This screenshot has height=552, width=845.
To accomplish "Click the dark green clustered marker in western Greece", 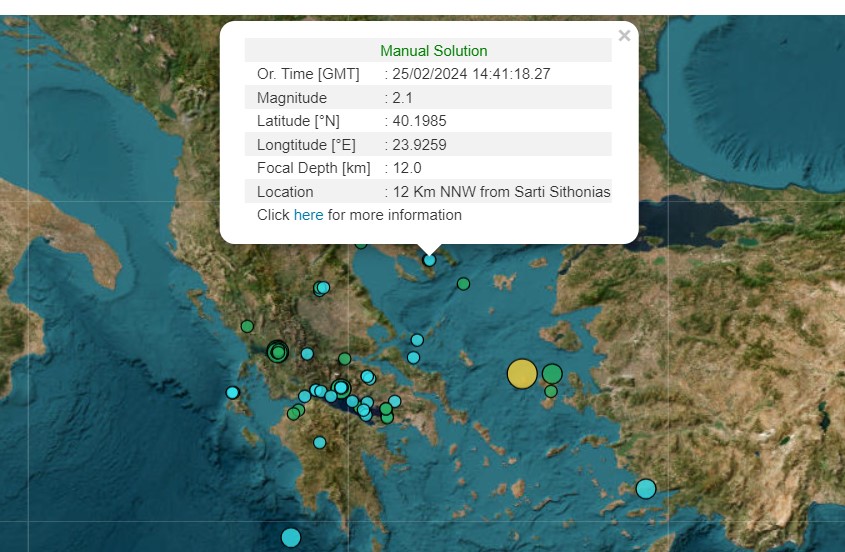I will point(278,351).
